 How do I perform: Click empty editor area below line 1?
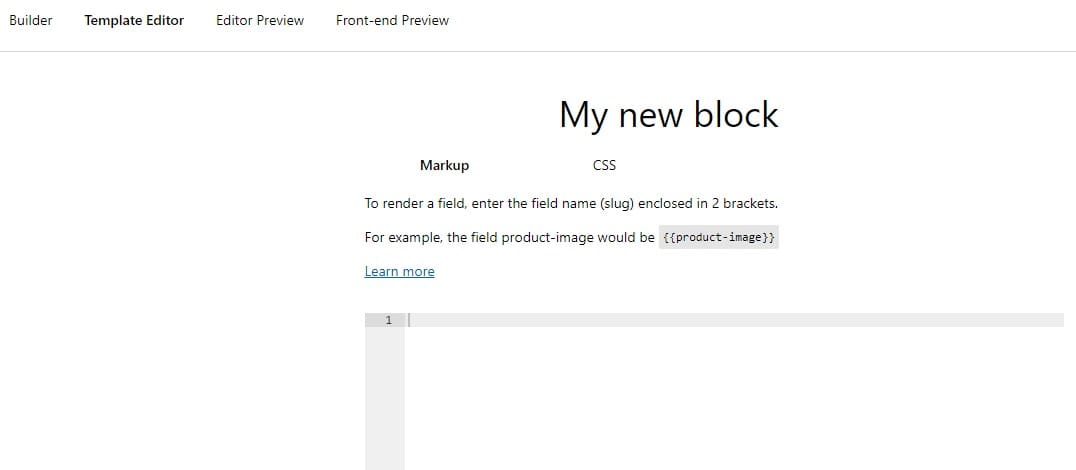click(734, 399)
